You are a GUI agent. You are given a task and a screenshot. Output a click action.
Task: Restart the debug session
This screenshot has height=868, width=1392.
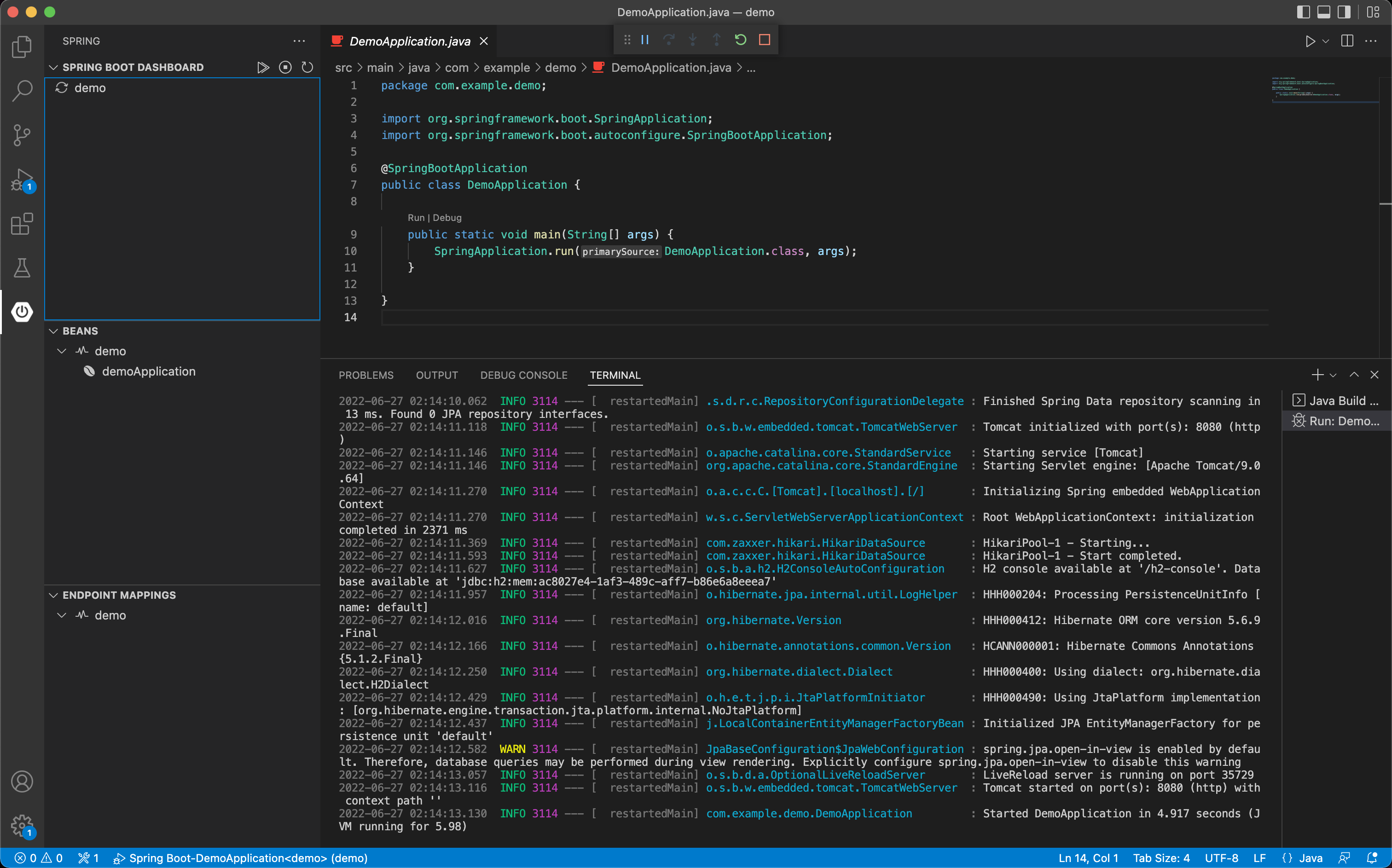(741, 40)
